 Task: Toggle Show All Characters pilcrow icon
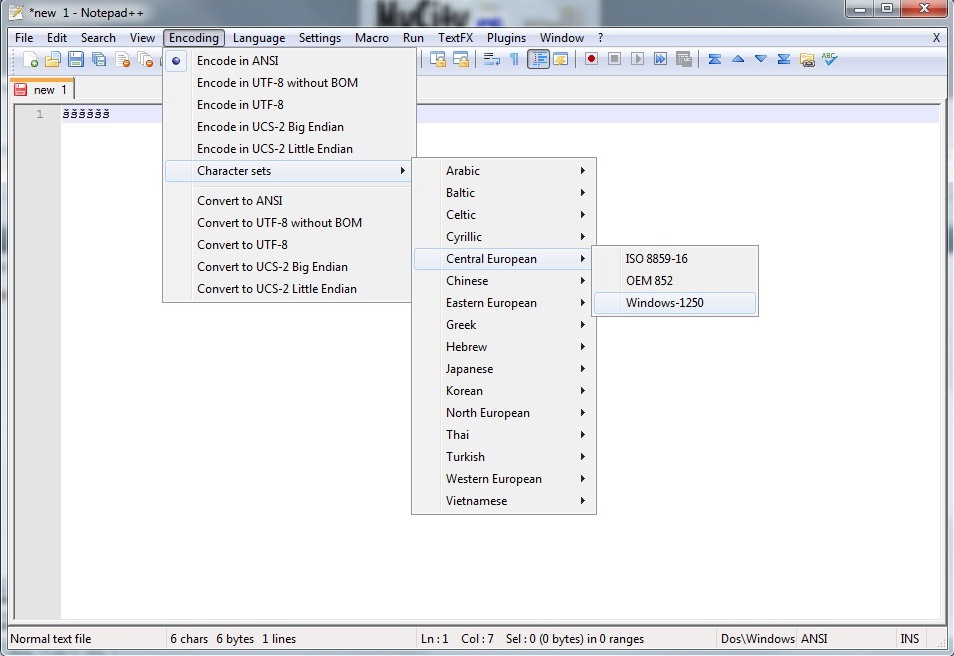pos(515,60)
